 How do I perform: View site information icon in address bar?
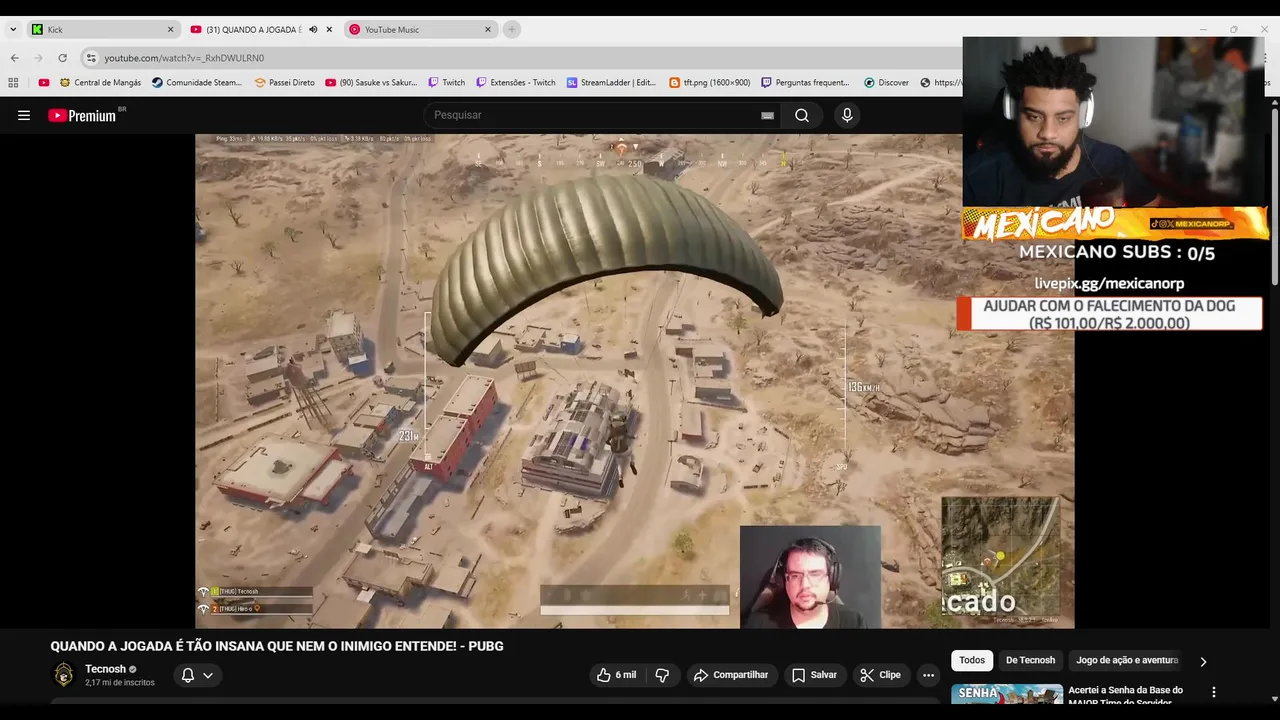click(x=91, y=58)
